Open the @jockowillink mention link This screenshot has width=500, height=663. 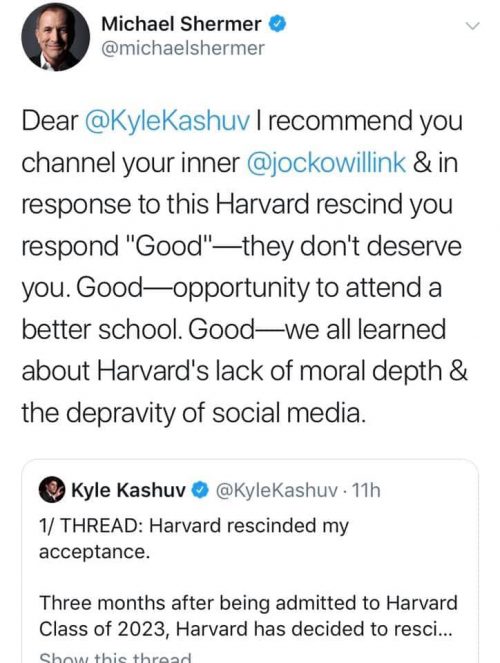326,163
